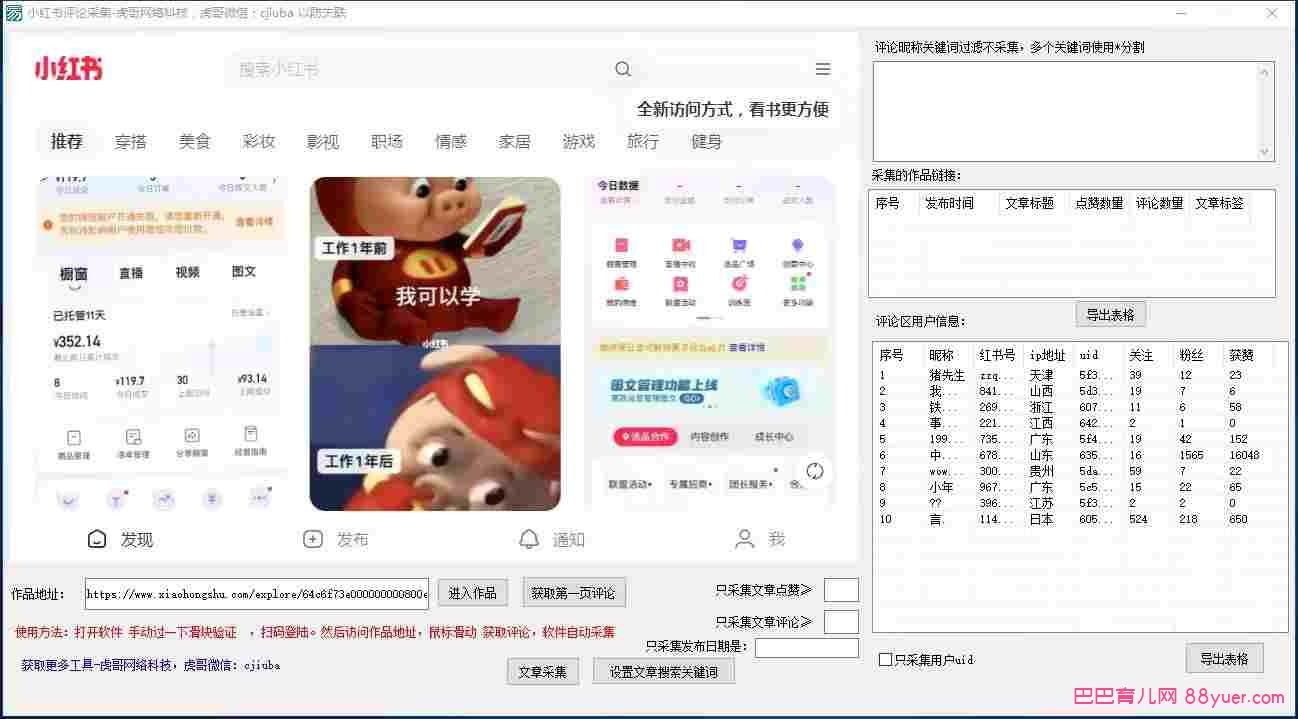Select the 猪先生 nickname cell

(x=947, y=376)
